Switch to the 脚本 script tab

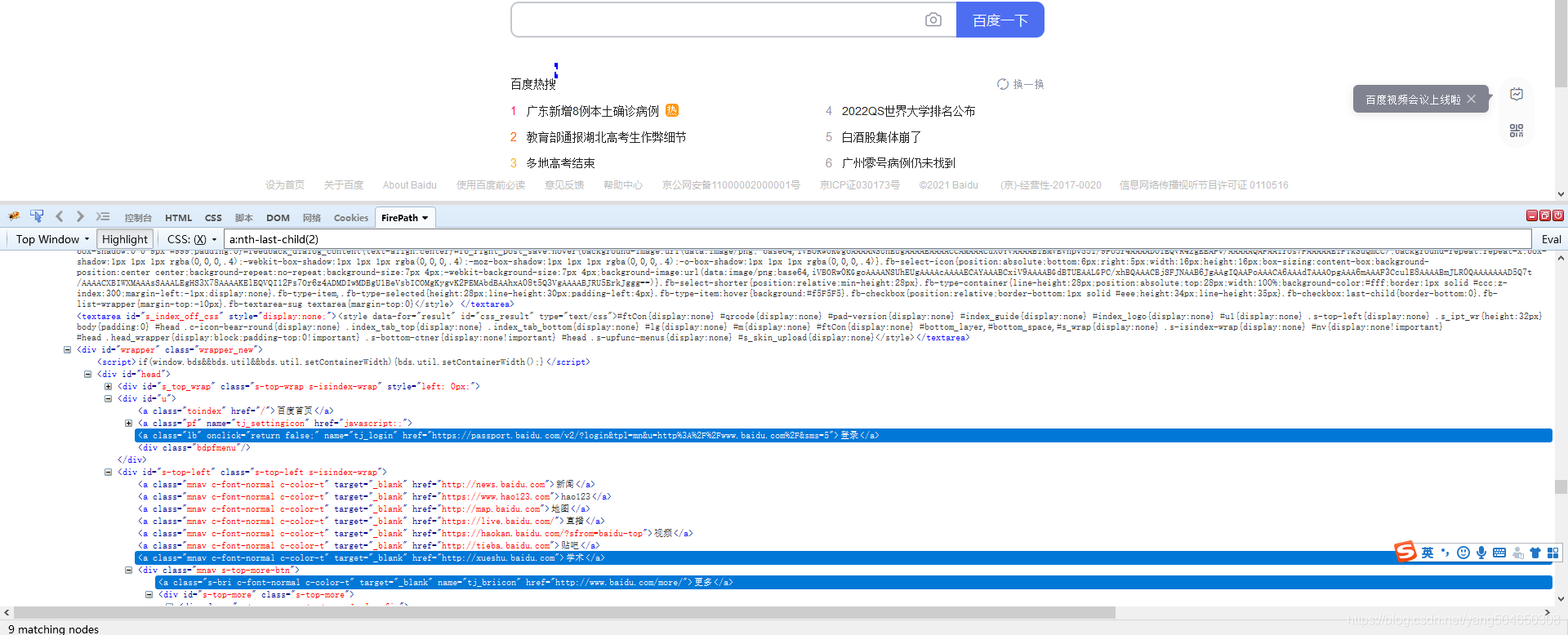pos(243,218)
